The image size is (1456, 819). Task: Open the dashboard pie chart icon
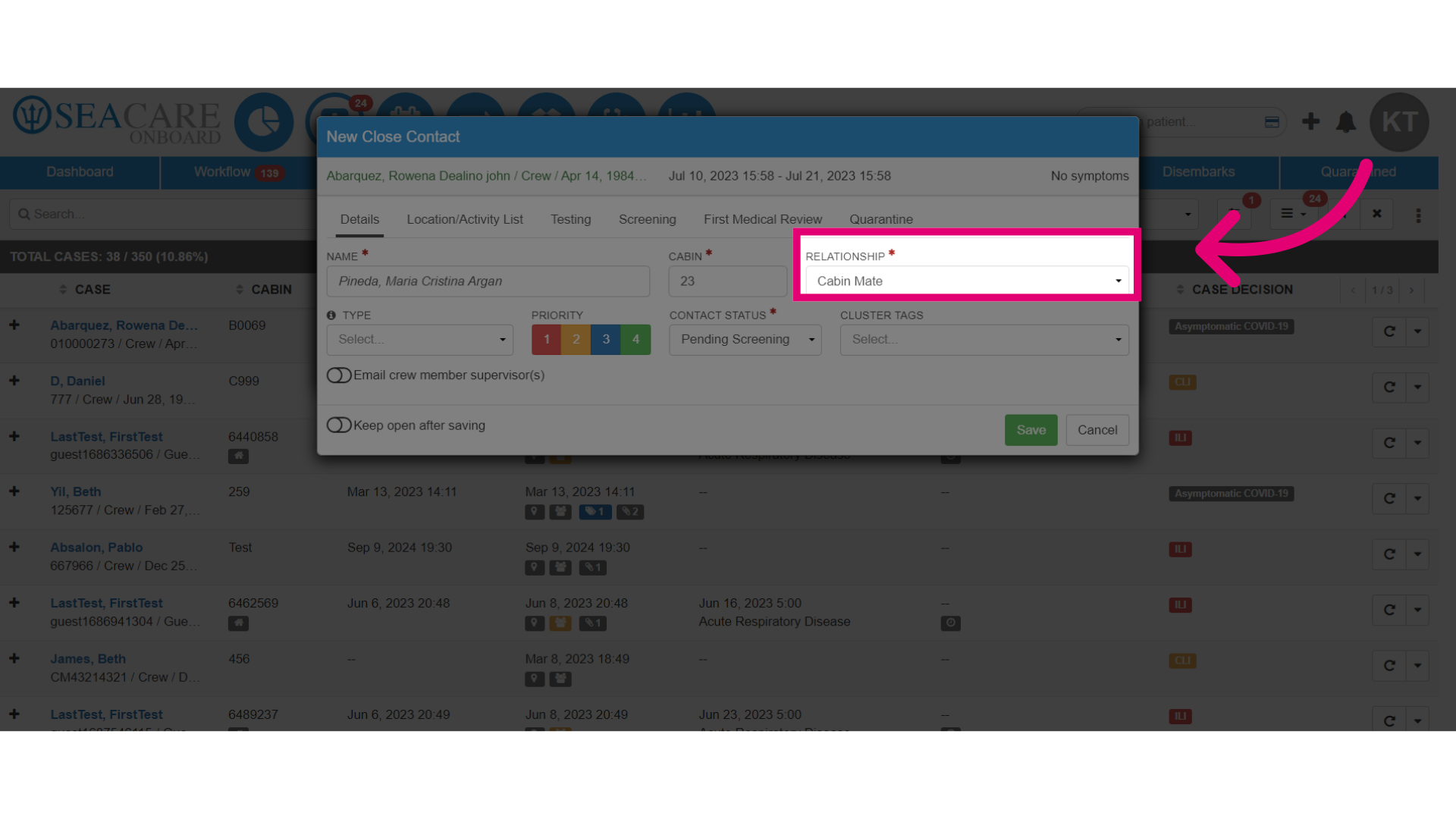pyautogui.click(x=264, y=121)
